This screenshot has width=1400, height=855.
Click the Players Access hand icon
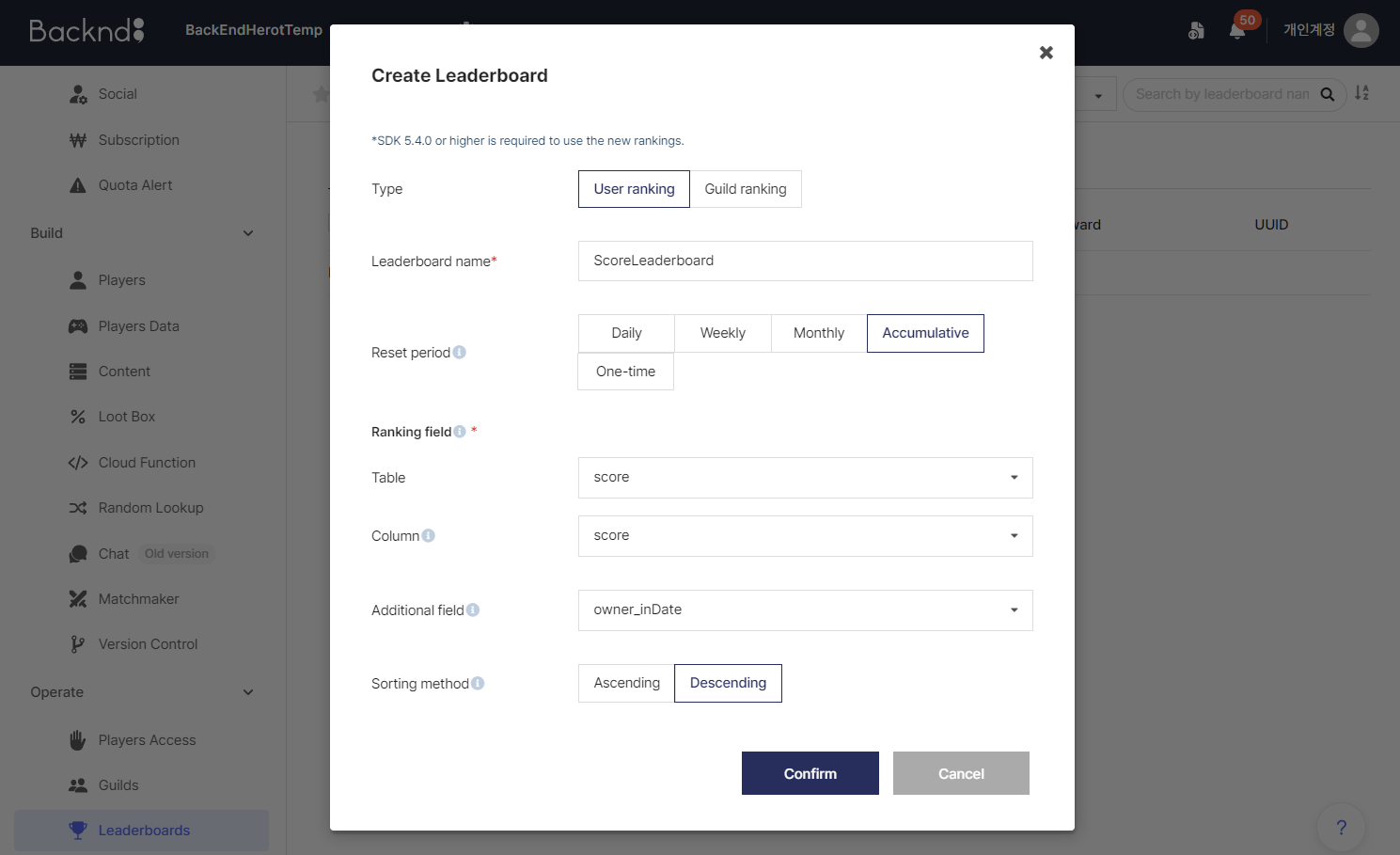[78, 740]
